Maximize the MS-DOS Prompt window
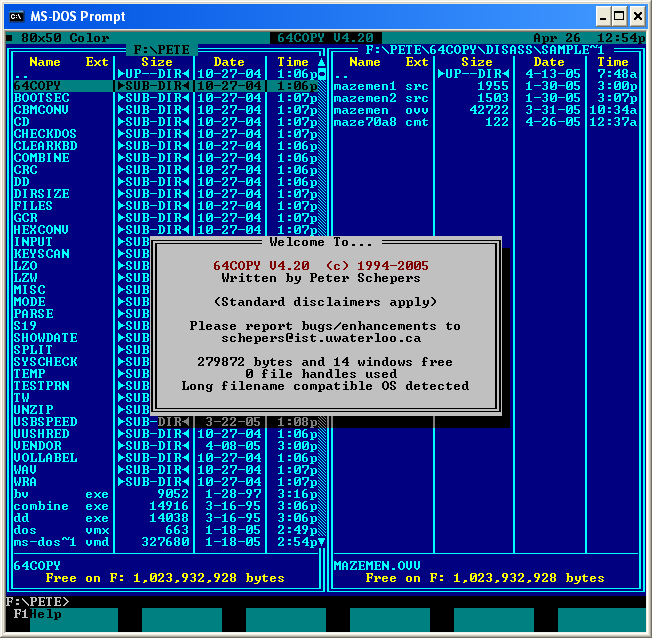The width and height of the screenshot is (652, 638). tap(619, 16)
